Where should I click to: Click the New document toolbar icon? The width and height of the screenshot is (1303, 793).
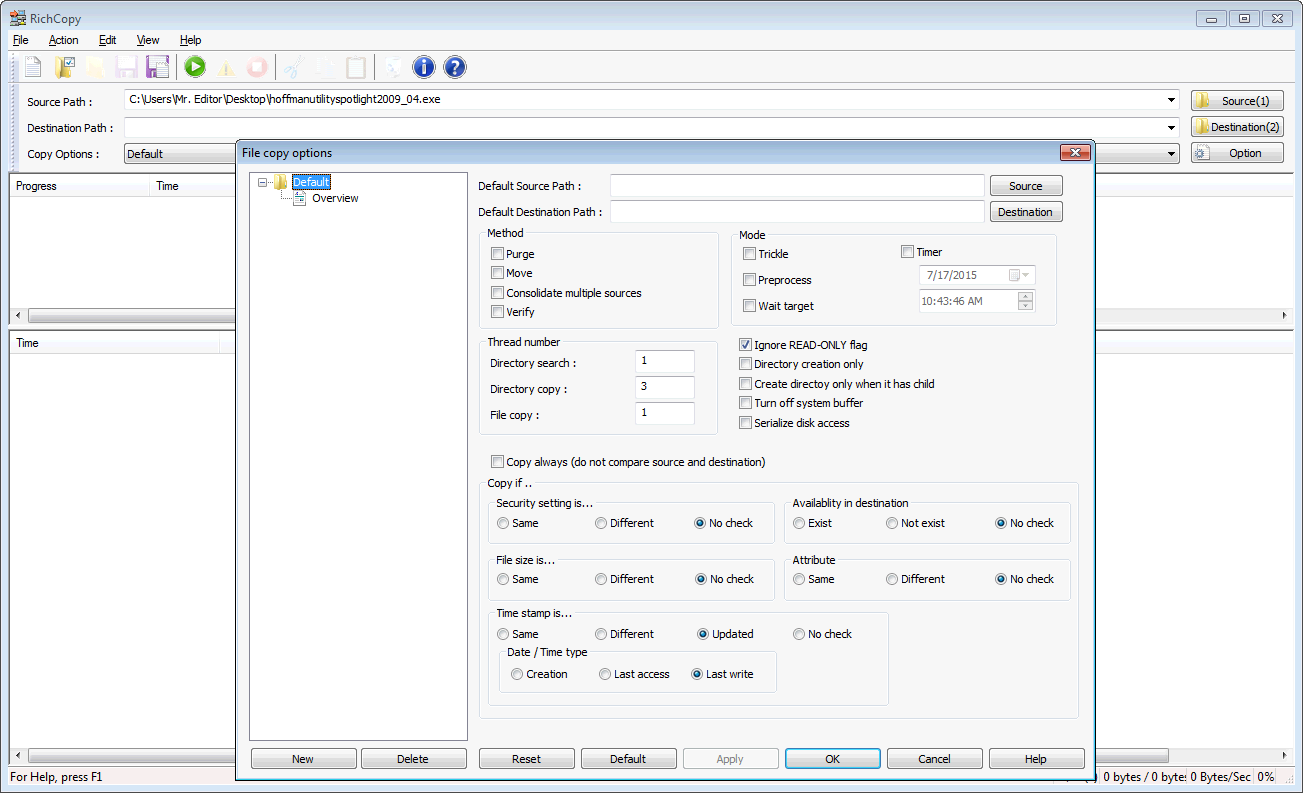34,67
